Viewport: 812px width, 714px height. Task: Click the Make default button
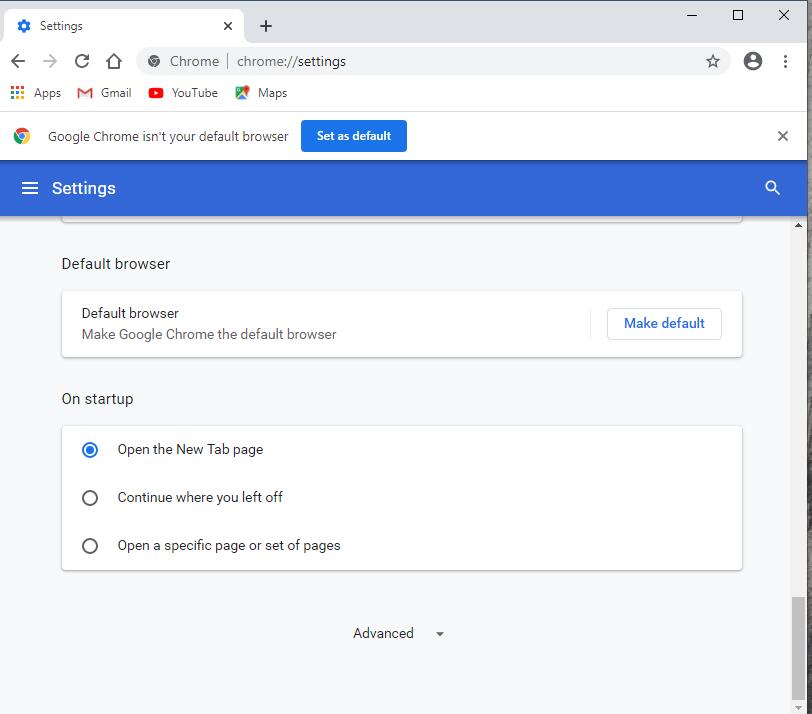click(664, 324)
